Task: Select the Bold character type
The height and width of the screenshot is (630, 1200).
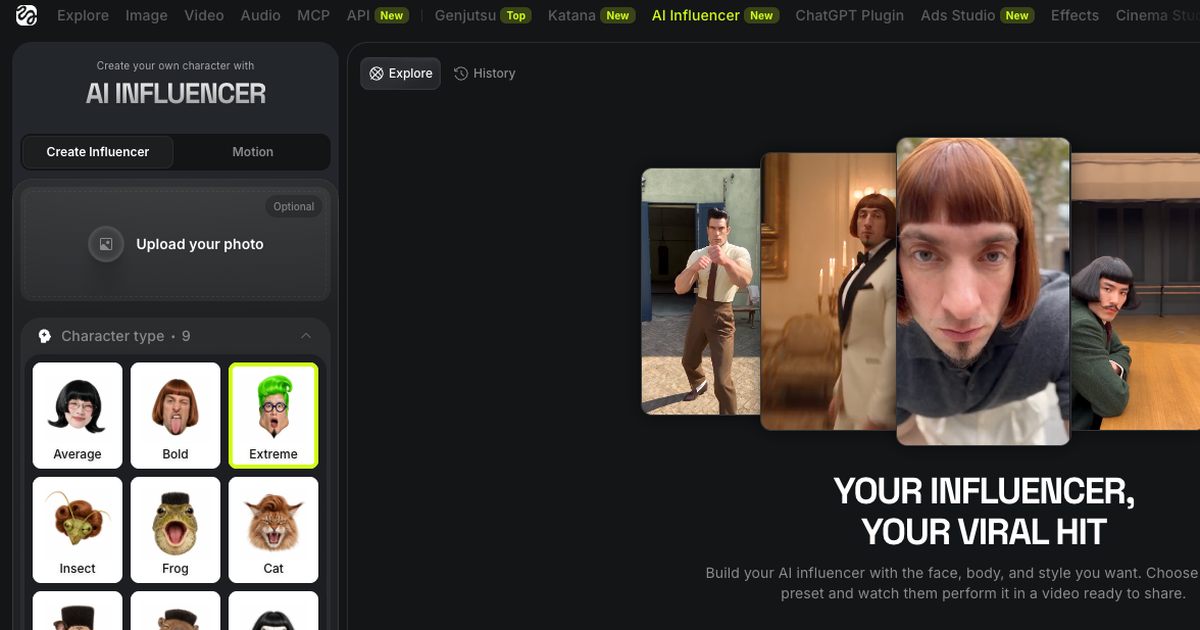Action: (x=176, y=415)
